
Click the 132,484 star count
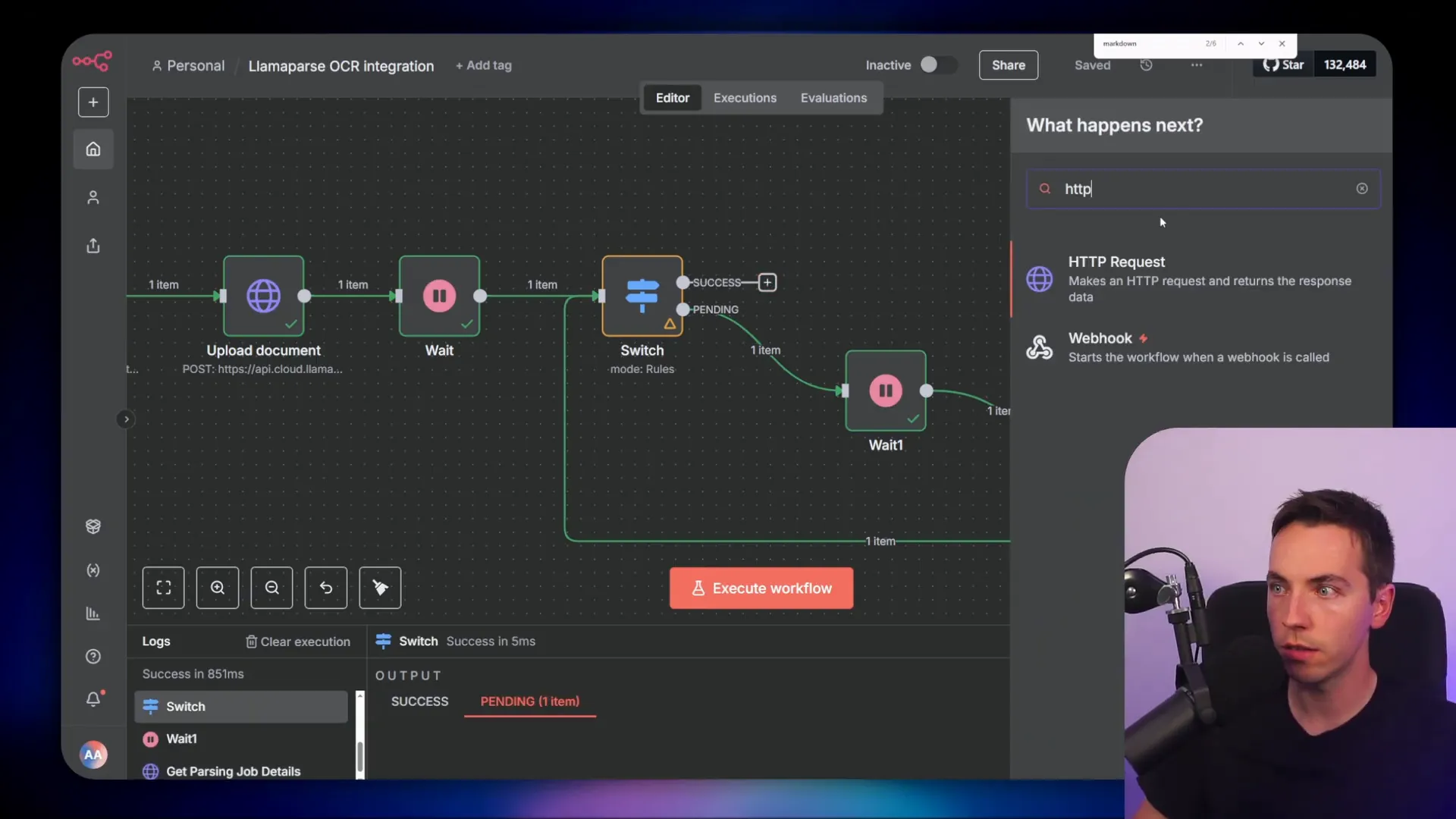(x=1345, y=65)
